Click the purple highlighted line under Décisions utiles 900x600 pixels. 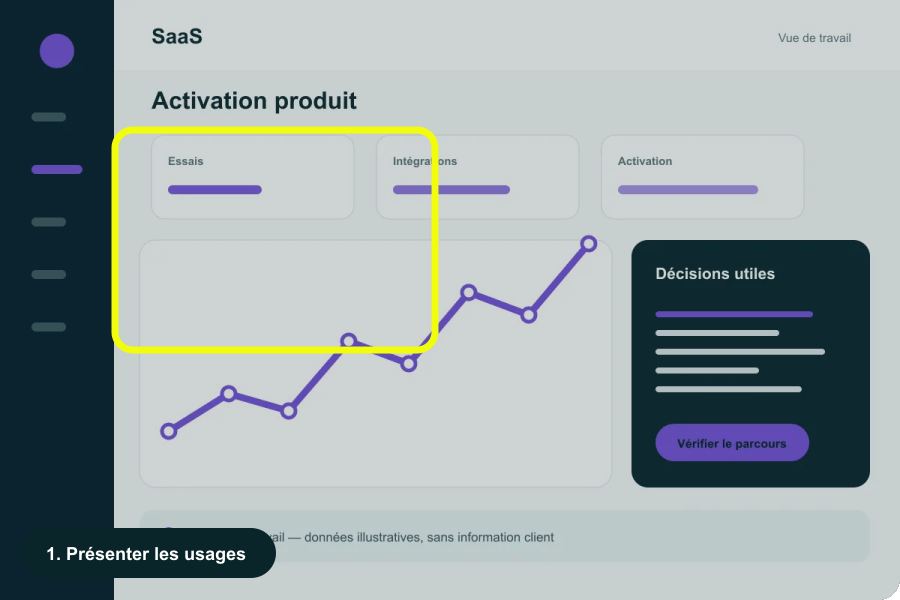point(734,314)
